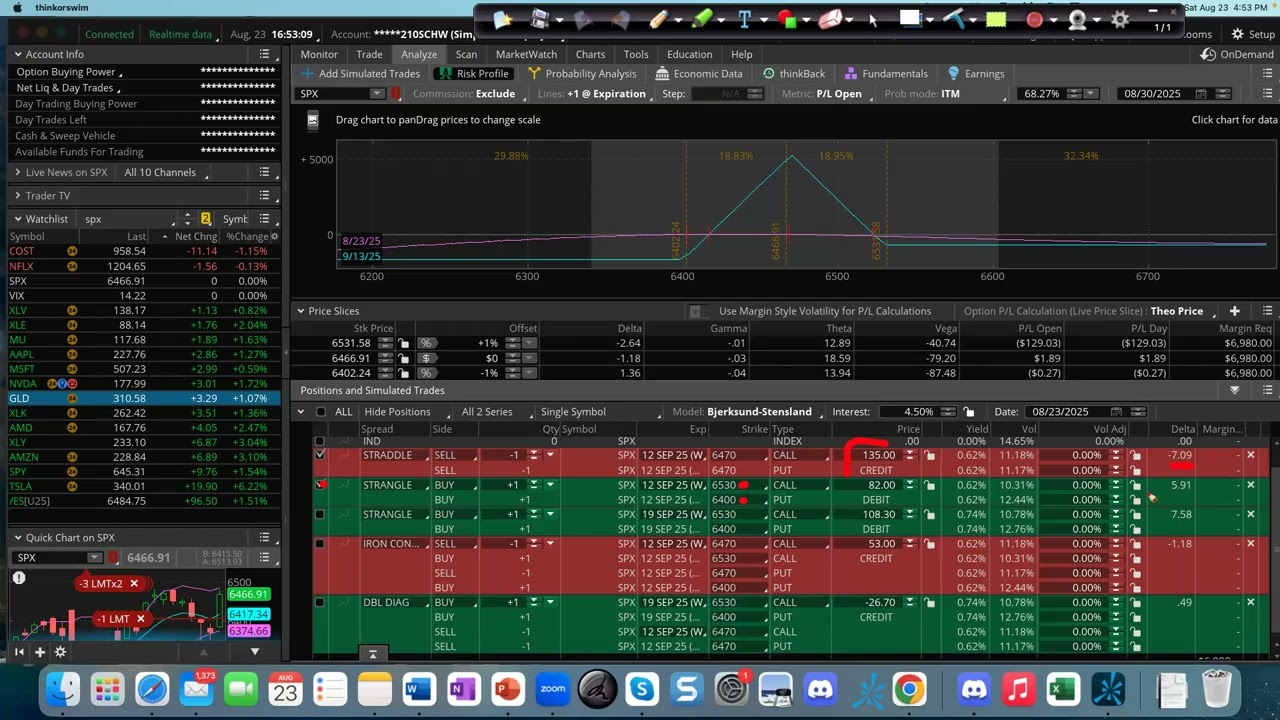
Task: Switch to the Trade tab
Action: click(369, 55)
